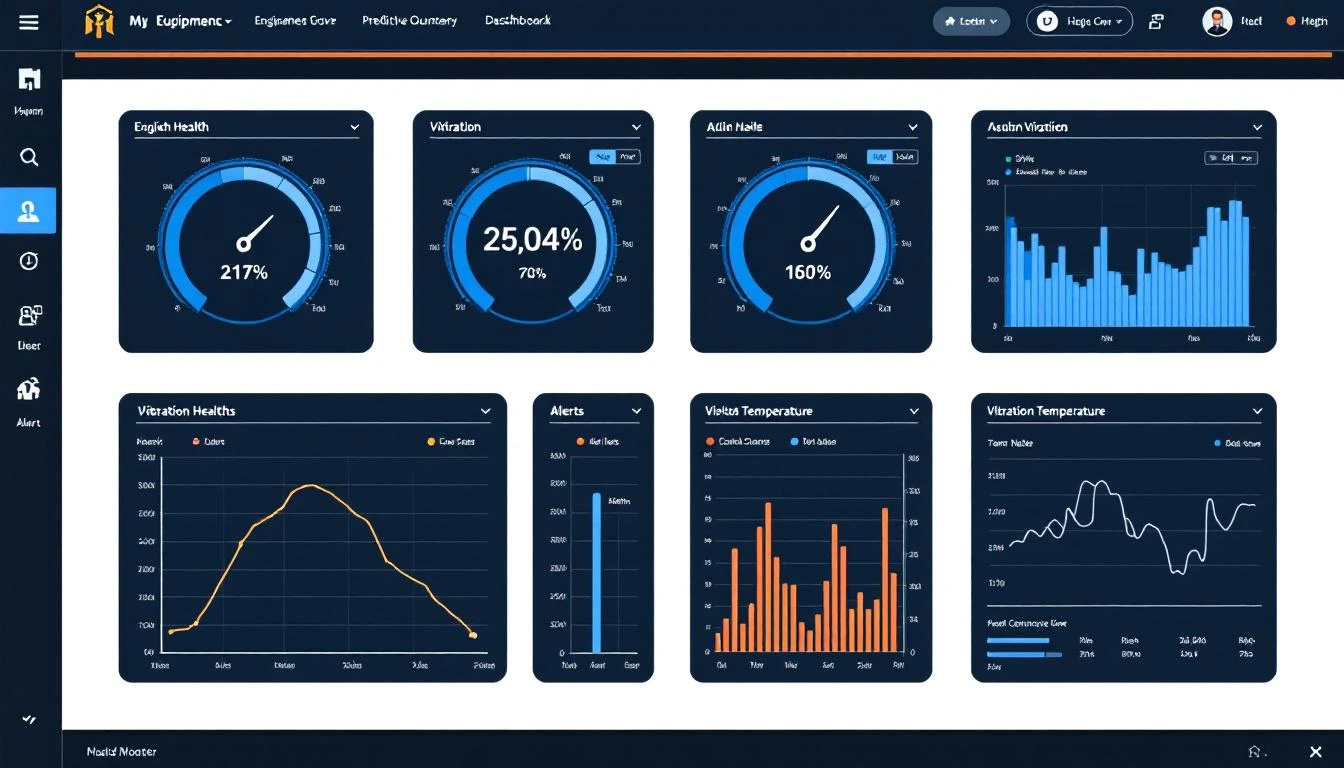1344x768 pixels.
Task: Open the notifications icon near the profile avatar
Action: coord(1156,20)
